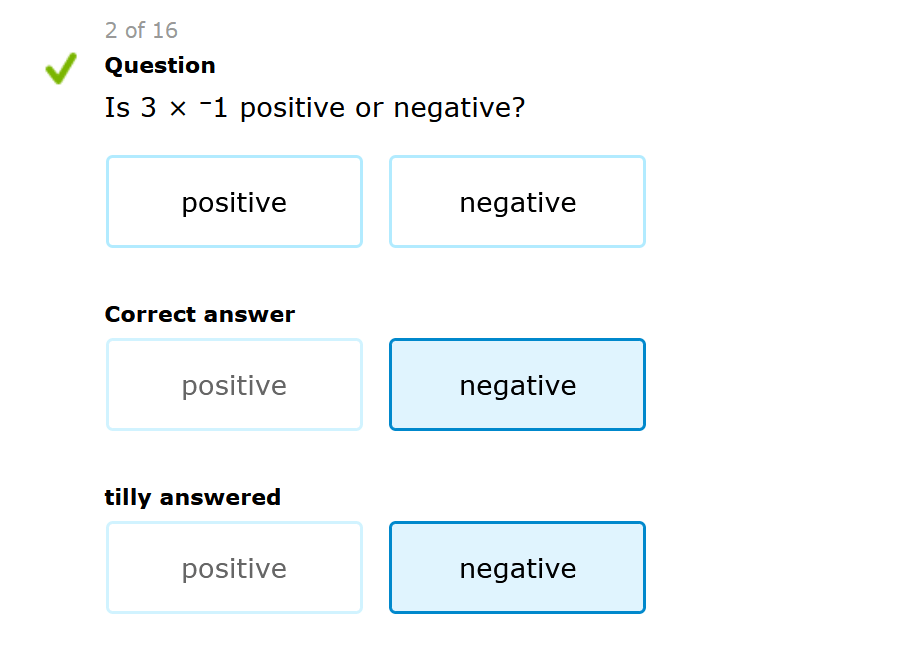Click the "2 of 16" question counter

pos(141,30)
